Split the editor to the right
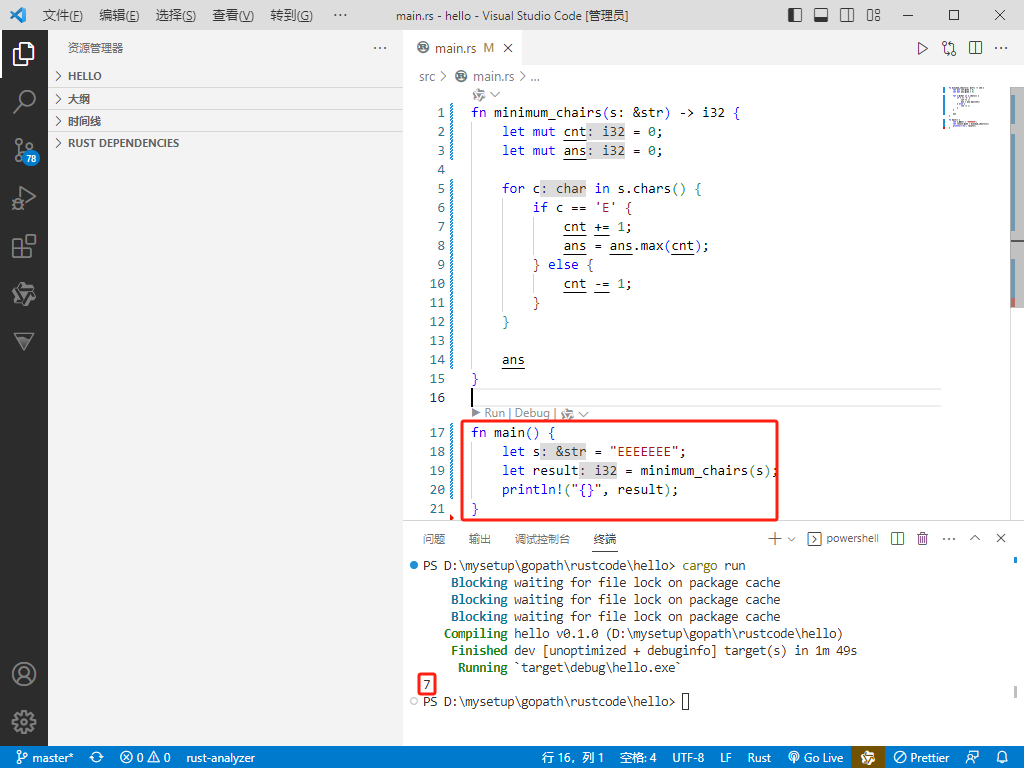 pos(976,48)
